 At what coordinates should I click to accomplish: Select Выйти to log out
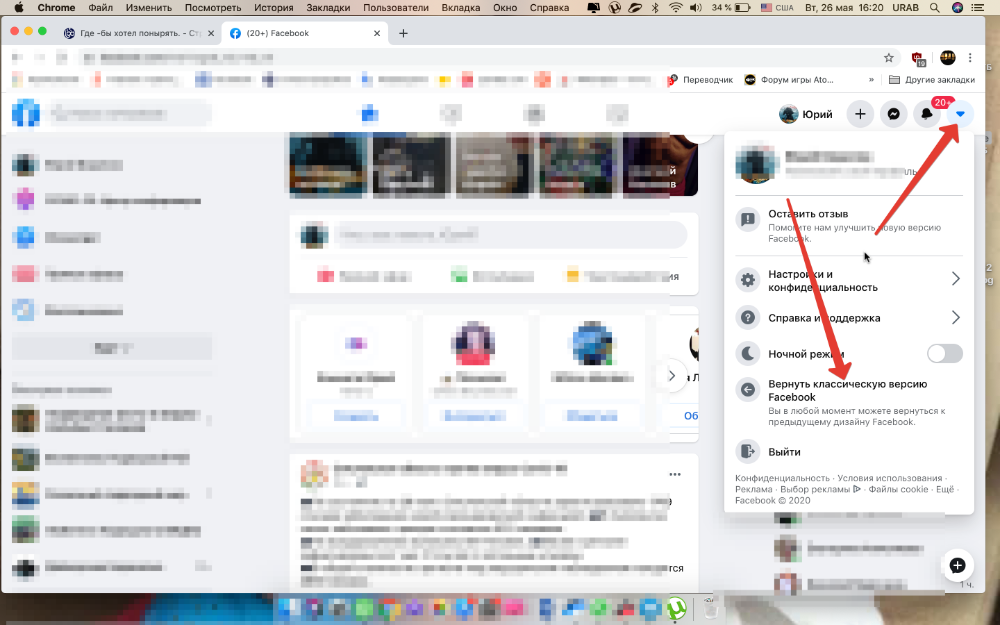(x=849, y=452)
